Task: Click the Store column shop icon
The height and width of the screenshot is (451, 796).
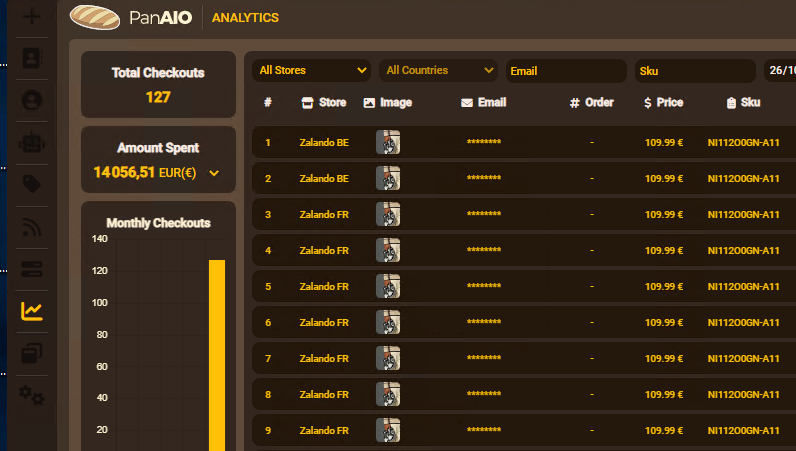Action: (307, 103)
